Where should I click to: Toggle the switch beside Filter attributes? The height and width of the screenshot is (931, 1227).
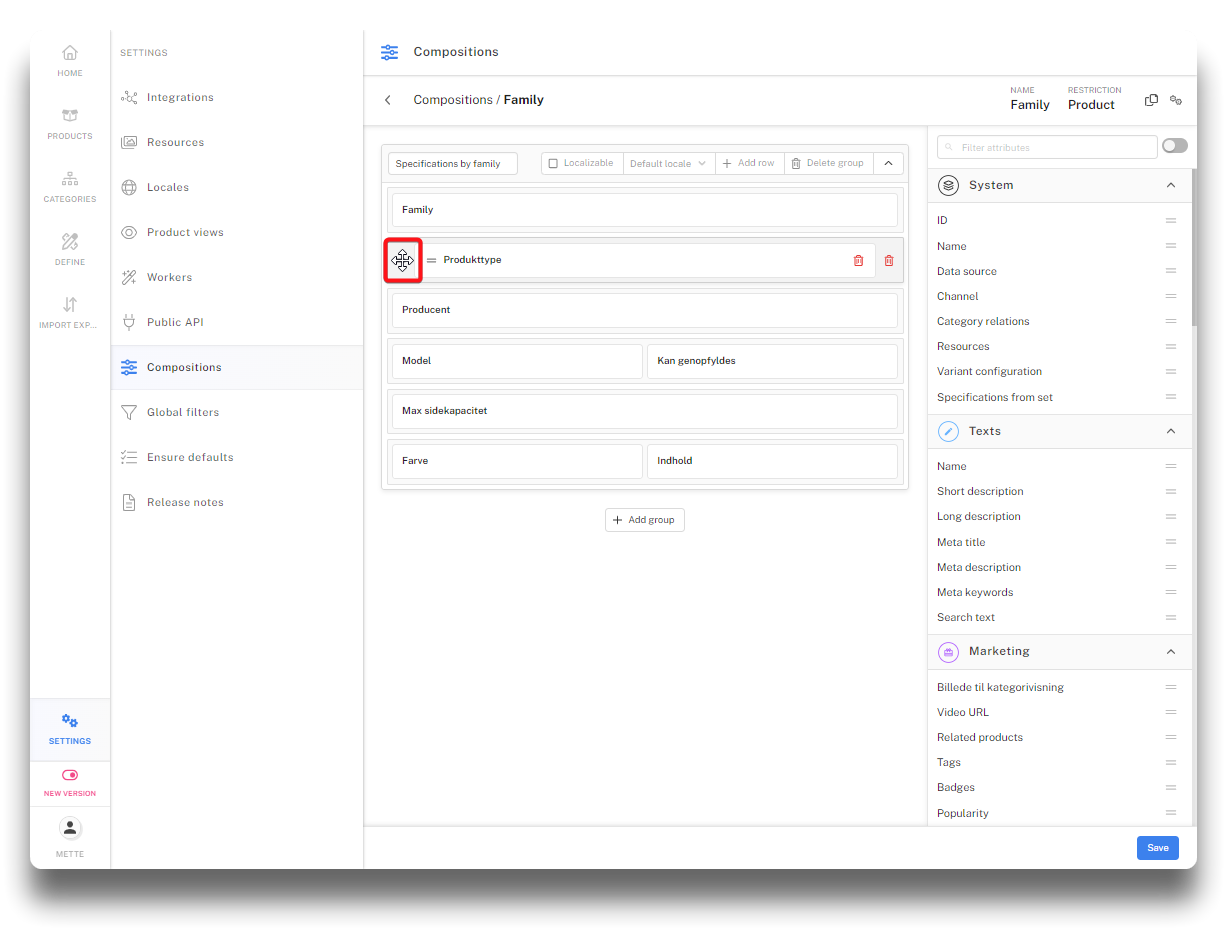(1174, 146)
